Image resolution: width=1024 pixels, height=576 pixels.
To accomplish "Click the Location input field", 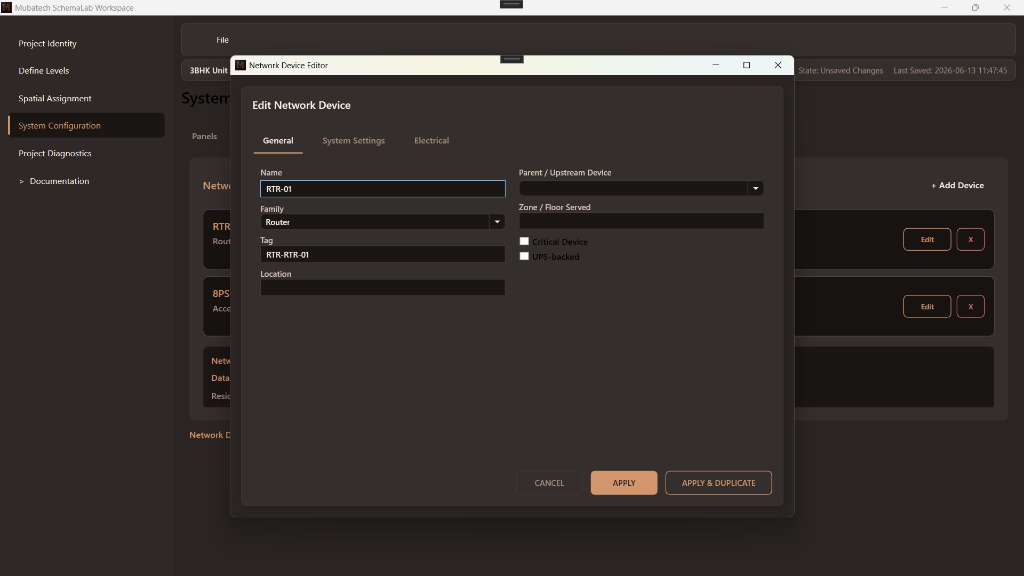I will coord(383,287).
